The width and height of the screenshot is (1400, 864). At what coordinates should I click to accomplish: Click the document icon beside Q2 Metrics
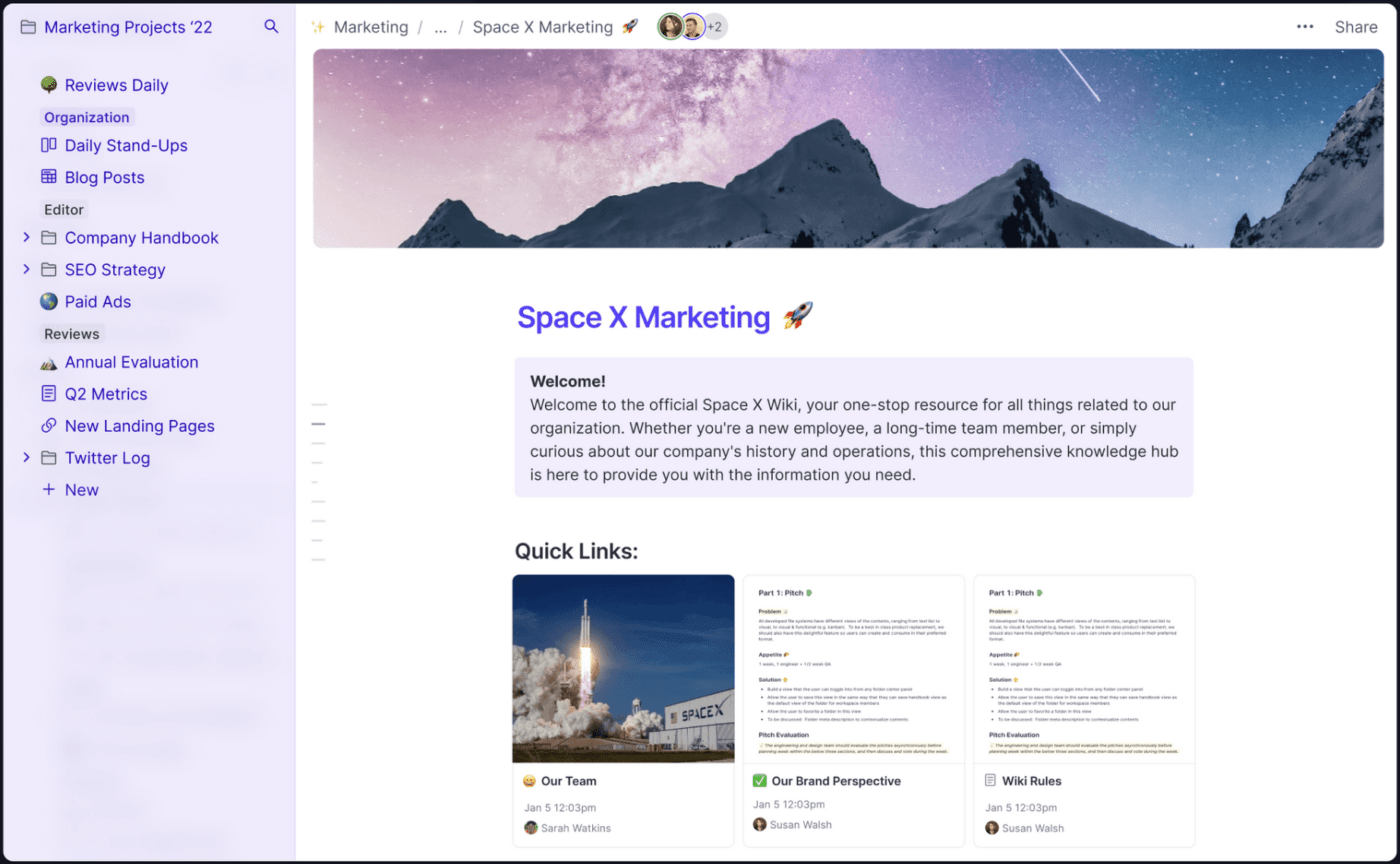[48, 394]
